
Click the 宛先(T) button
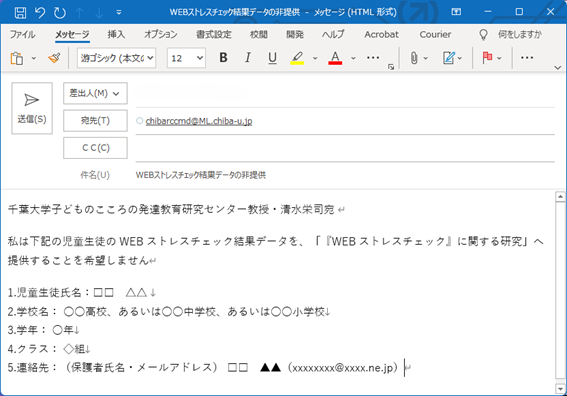95,120
